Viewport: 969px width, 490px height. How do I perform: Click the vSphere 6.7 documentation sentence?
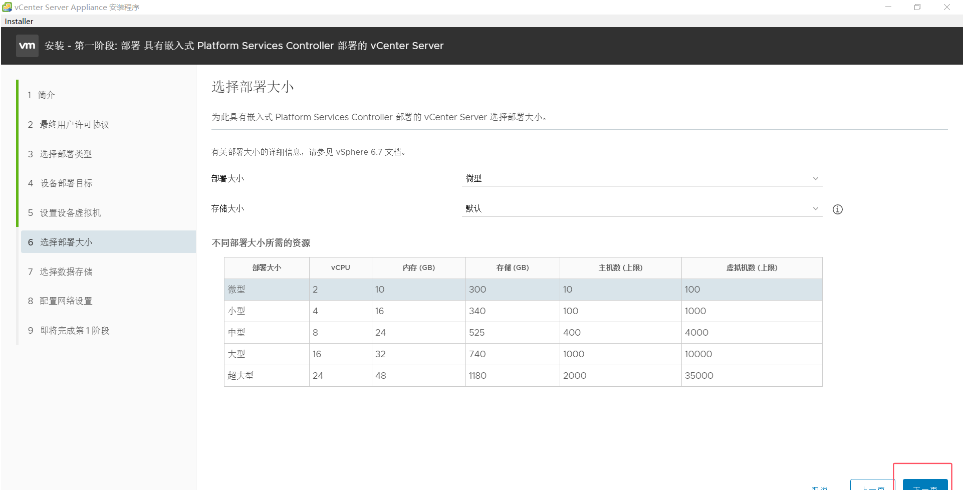coord(308,152)
